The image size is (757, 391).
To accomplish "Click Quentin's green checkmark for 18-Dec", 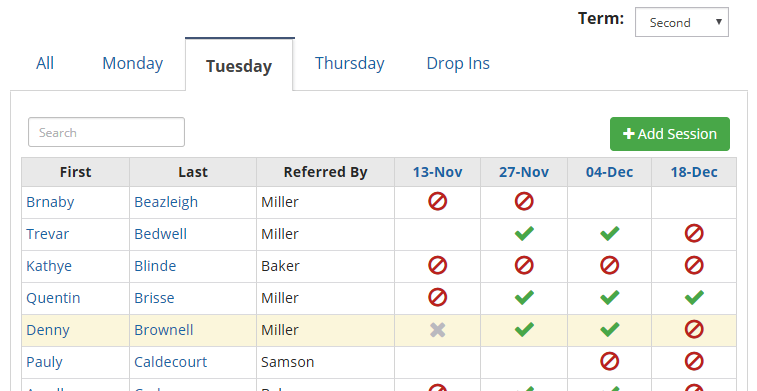I will [694, 297].
